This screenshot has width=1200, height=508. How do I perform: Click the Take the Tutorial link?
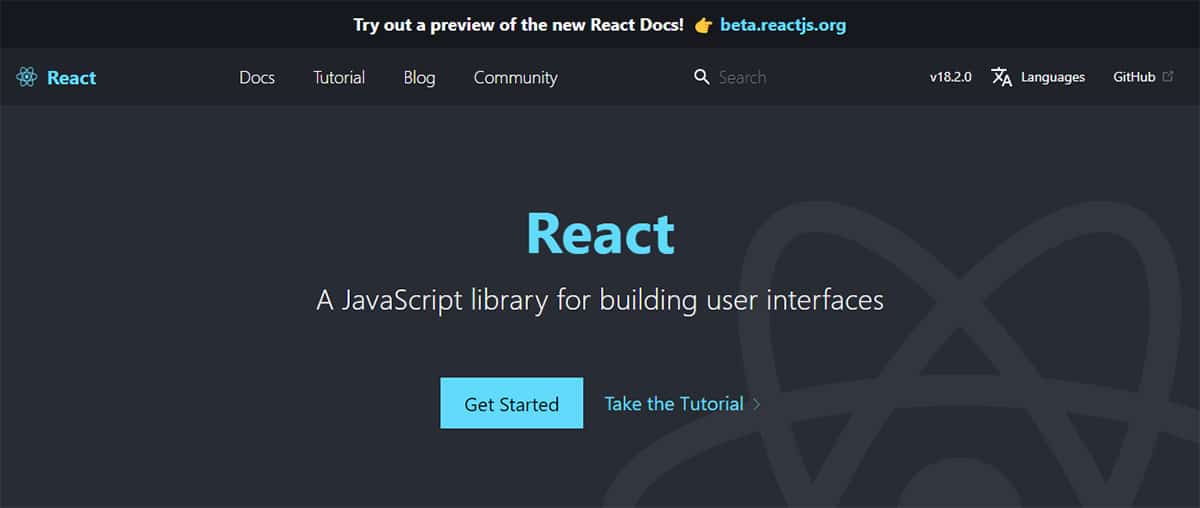click(x=674, y=404)
